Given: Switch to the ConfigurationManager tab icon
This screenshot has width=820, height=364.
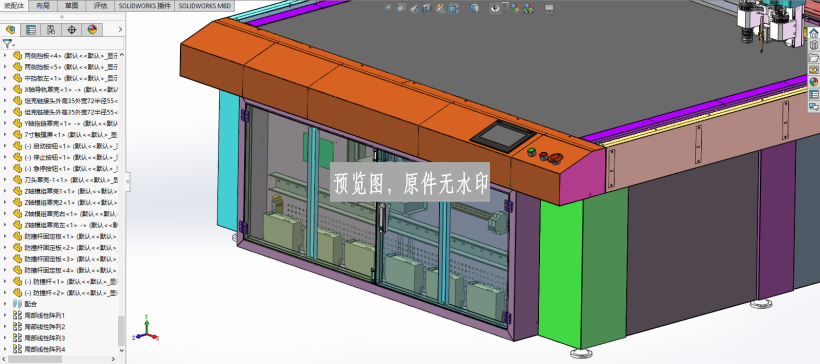Looking at the screenshot, I should (51, 30).
